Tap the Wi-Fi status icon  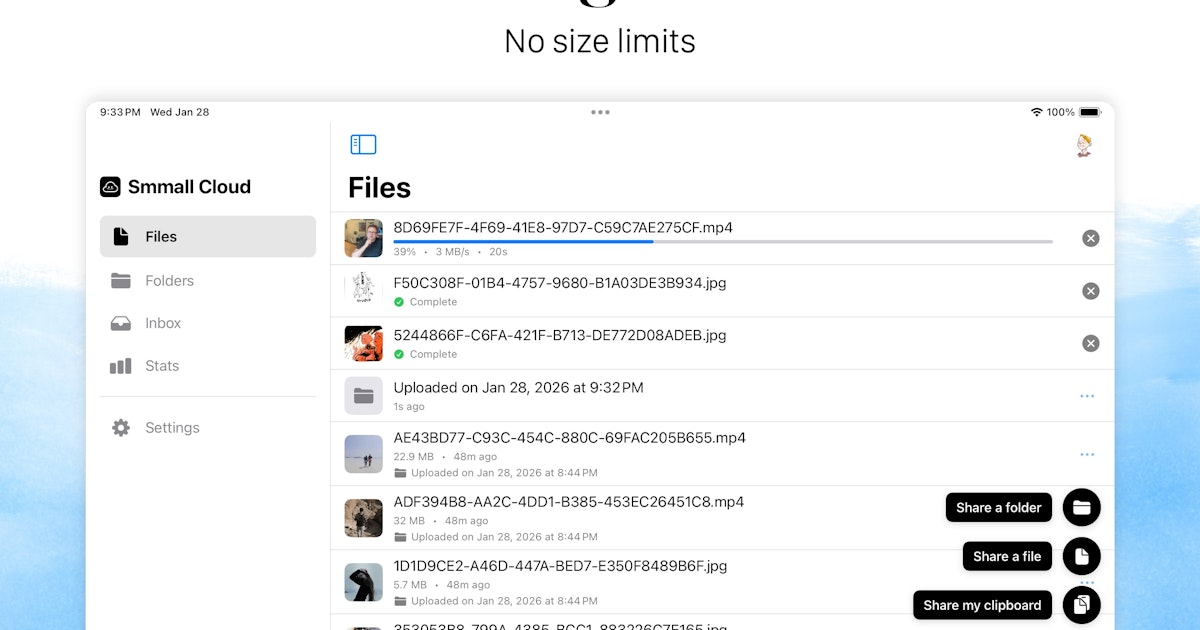(x=1036, y=112)
